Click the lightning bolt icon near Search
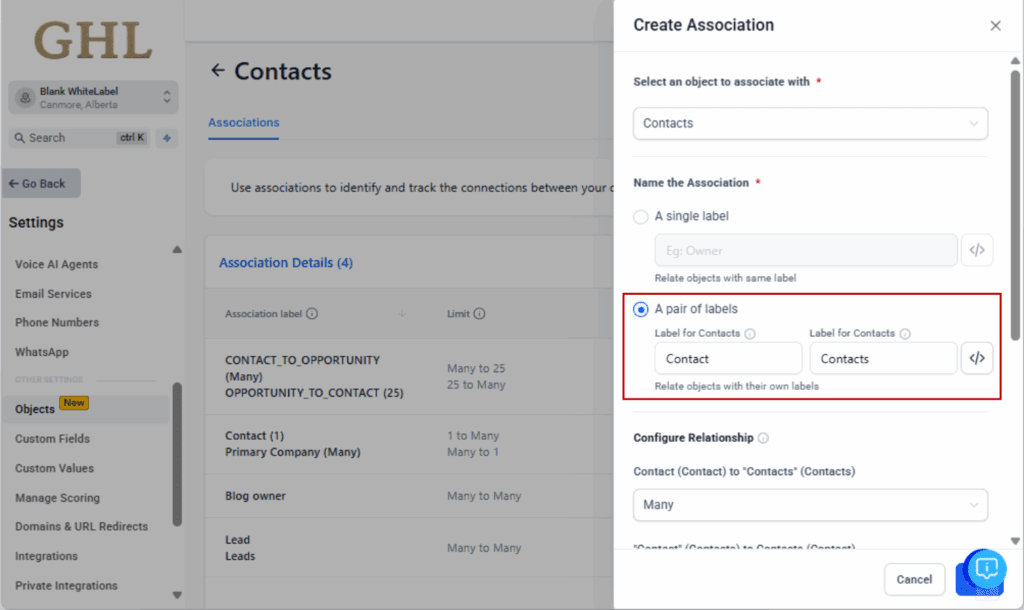 [x=167, y=138]
